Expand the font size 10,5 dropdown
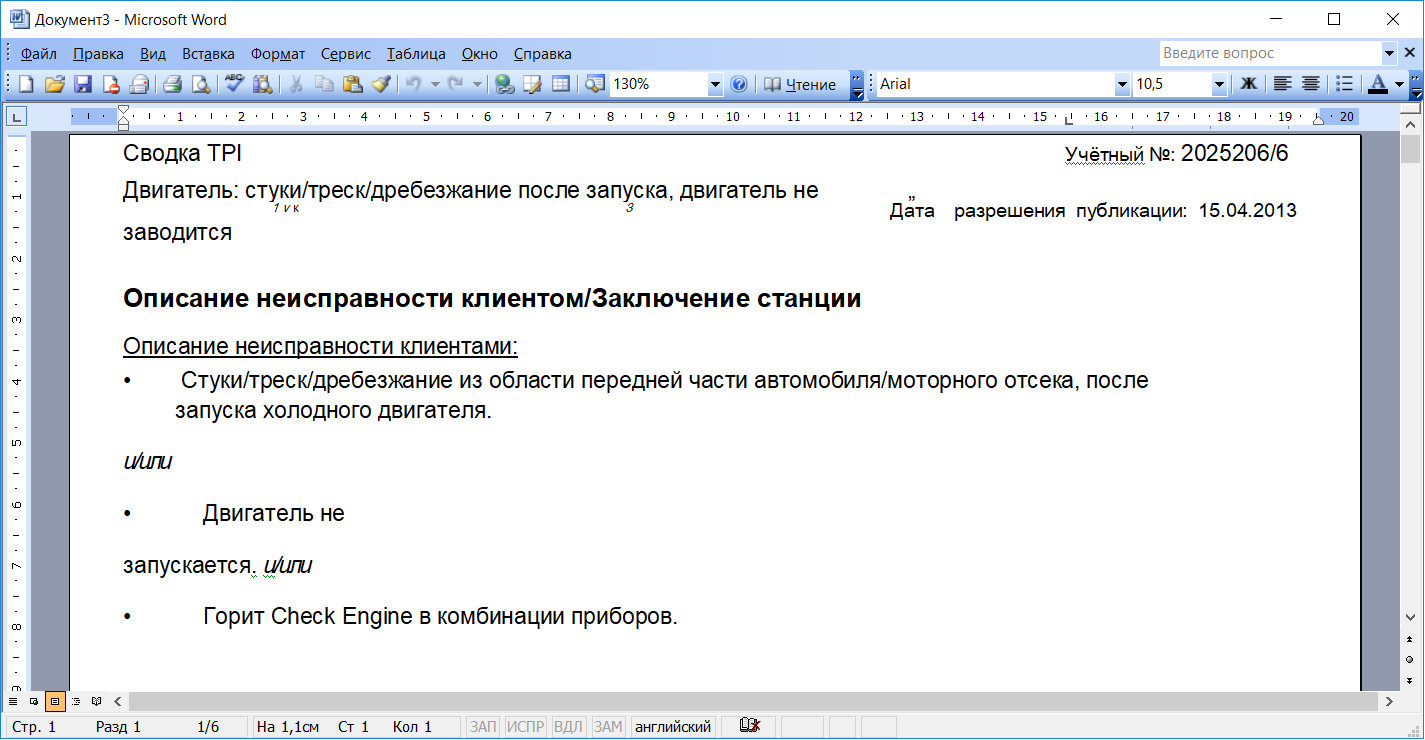 1219,85
